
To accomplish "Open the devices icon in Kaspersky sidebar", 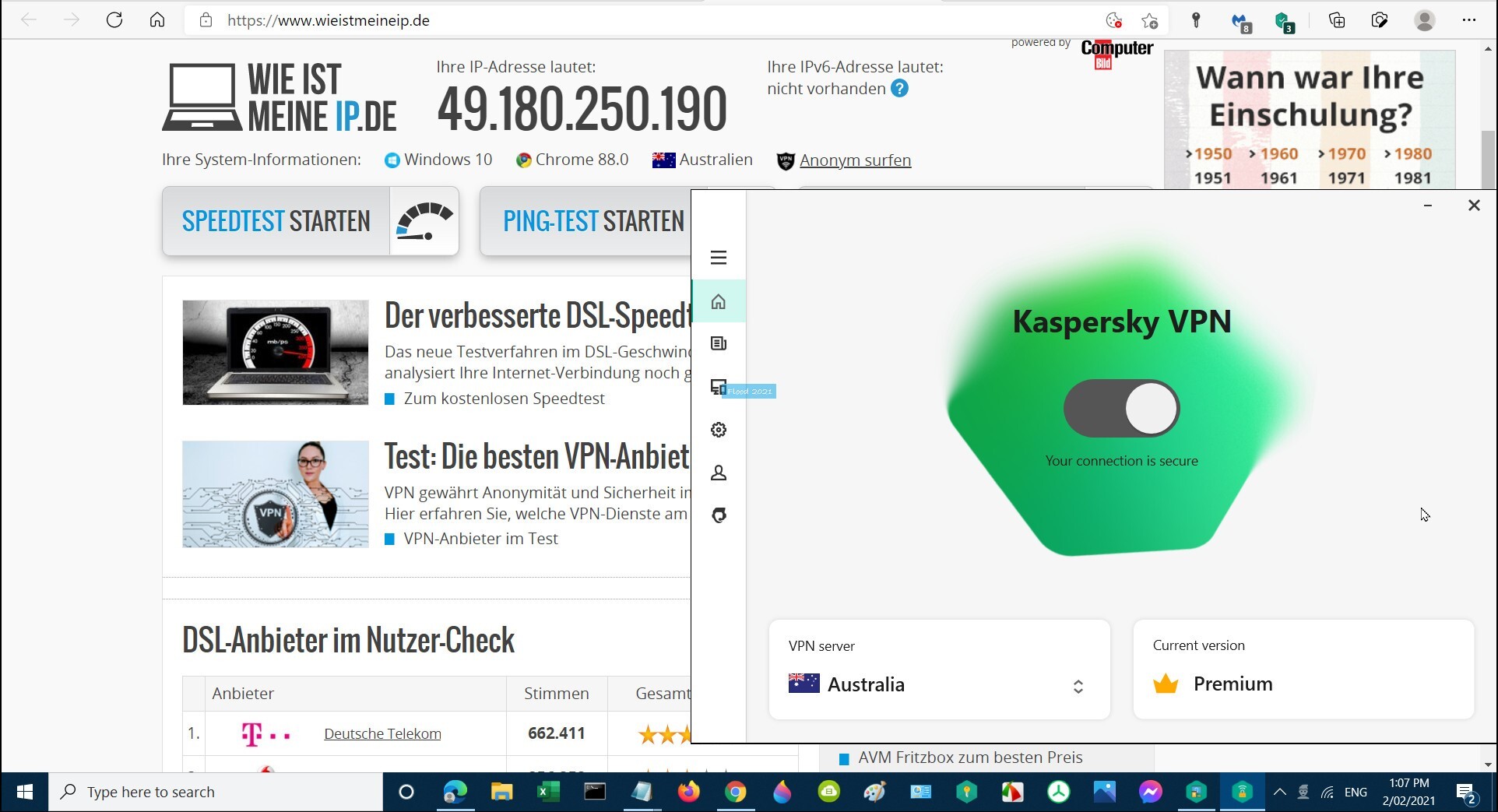I will (718, 387).
